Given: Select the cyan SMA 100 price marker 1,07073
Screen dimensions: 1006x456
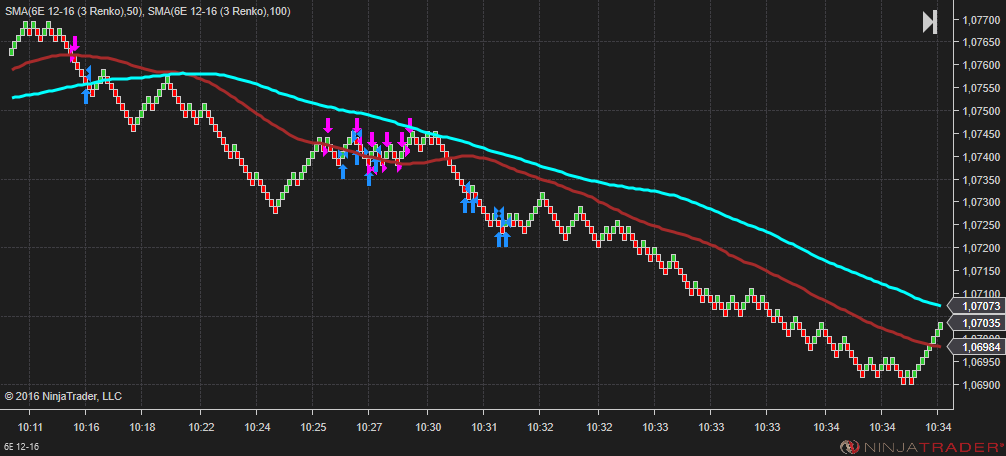Looking at the screenshot, I should tap(976, 306).
